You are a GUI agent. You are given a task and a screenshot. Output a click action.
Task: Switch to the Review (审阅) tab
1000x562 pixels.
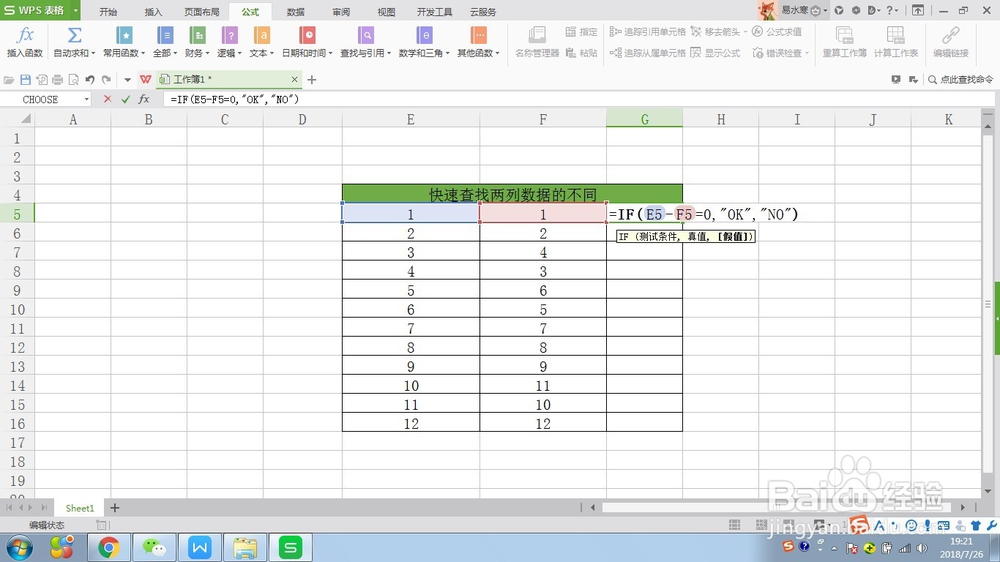[341, 12]
